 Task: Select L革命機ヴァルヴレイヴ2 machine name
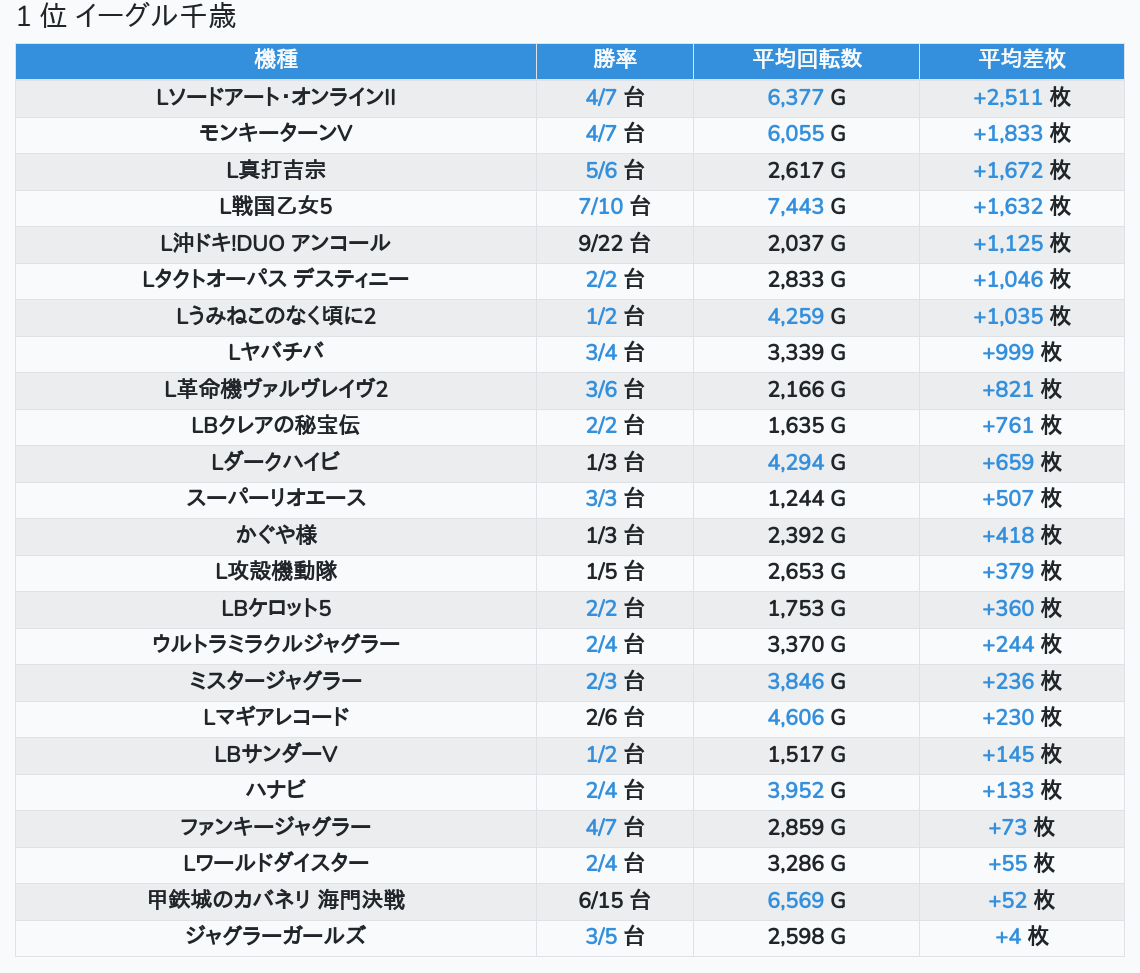(276, 389)
